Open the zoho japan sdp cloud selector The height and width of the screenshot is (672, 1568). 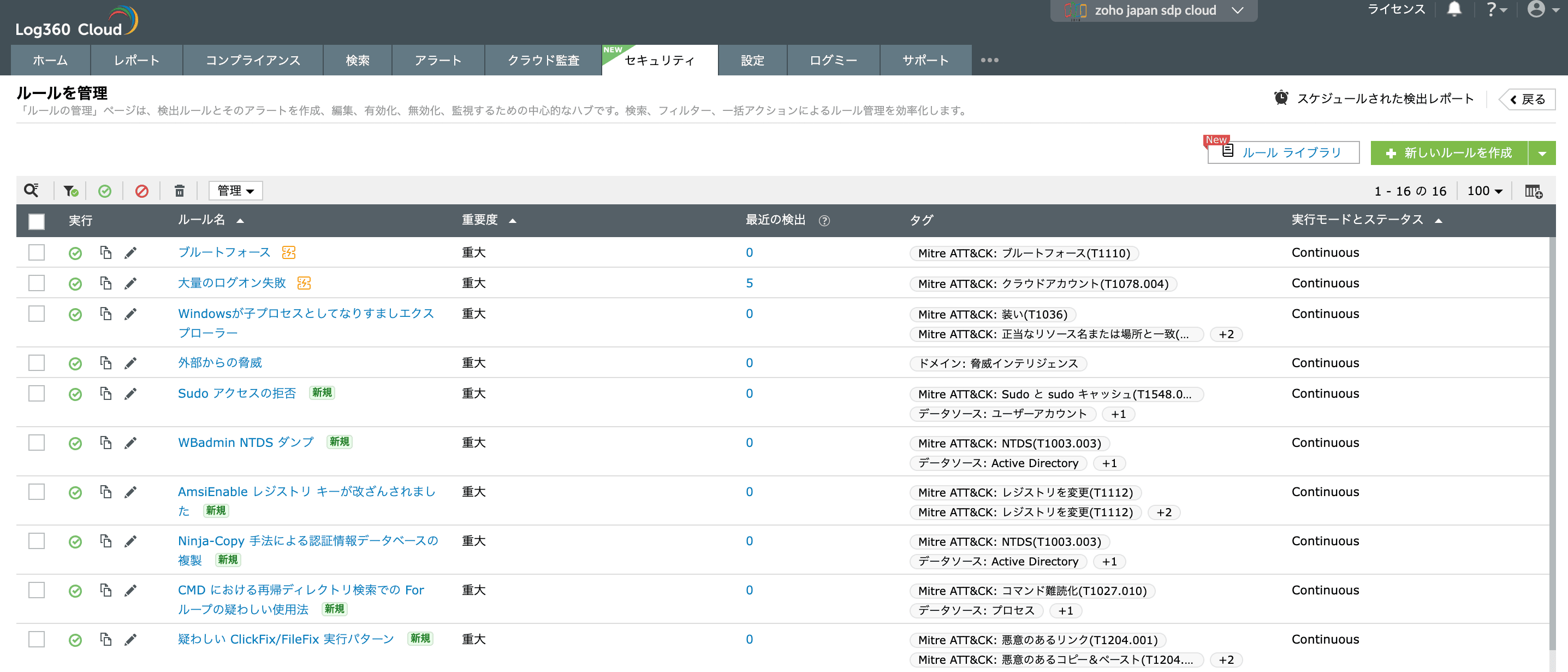click(x=1154, y=10)
